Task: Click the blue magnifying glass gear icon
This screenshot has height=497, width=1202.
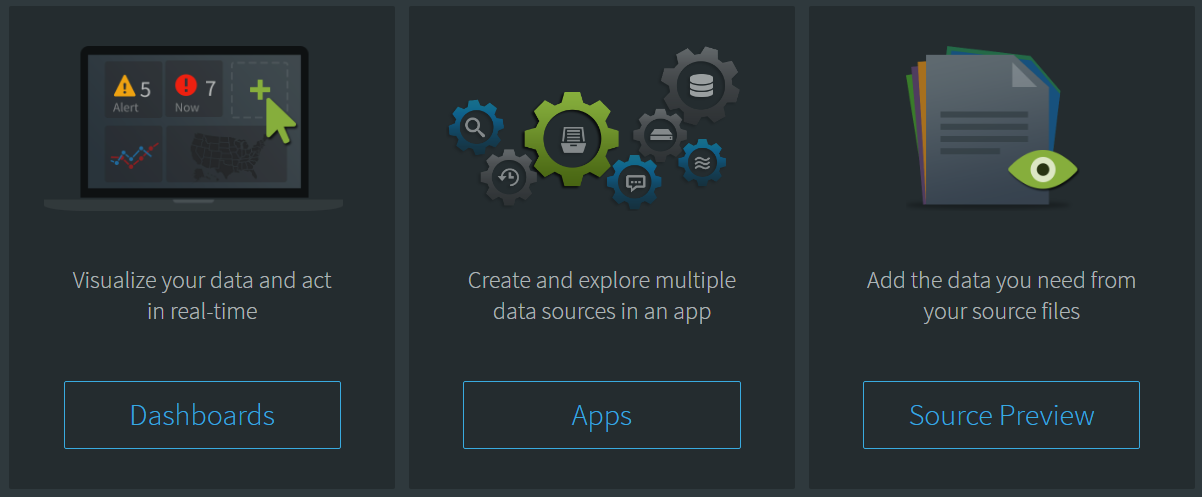Action: pyautogui.click(x=476, y=127)
